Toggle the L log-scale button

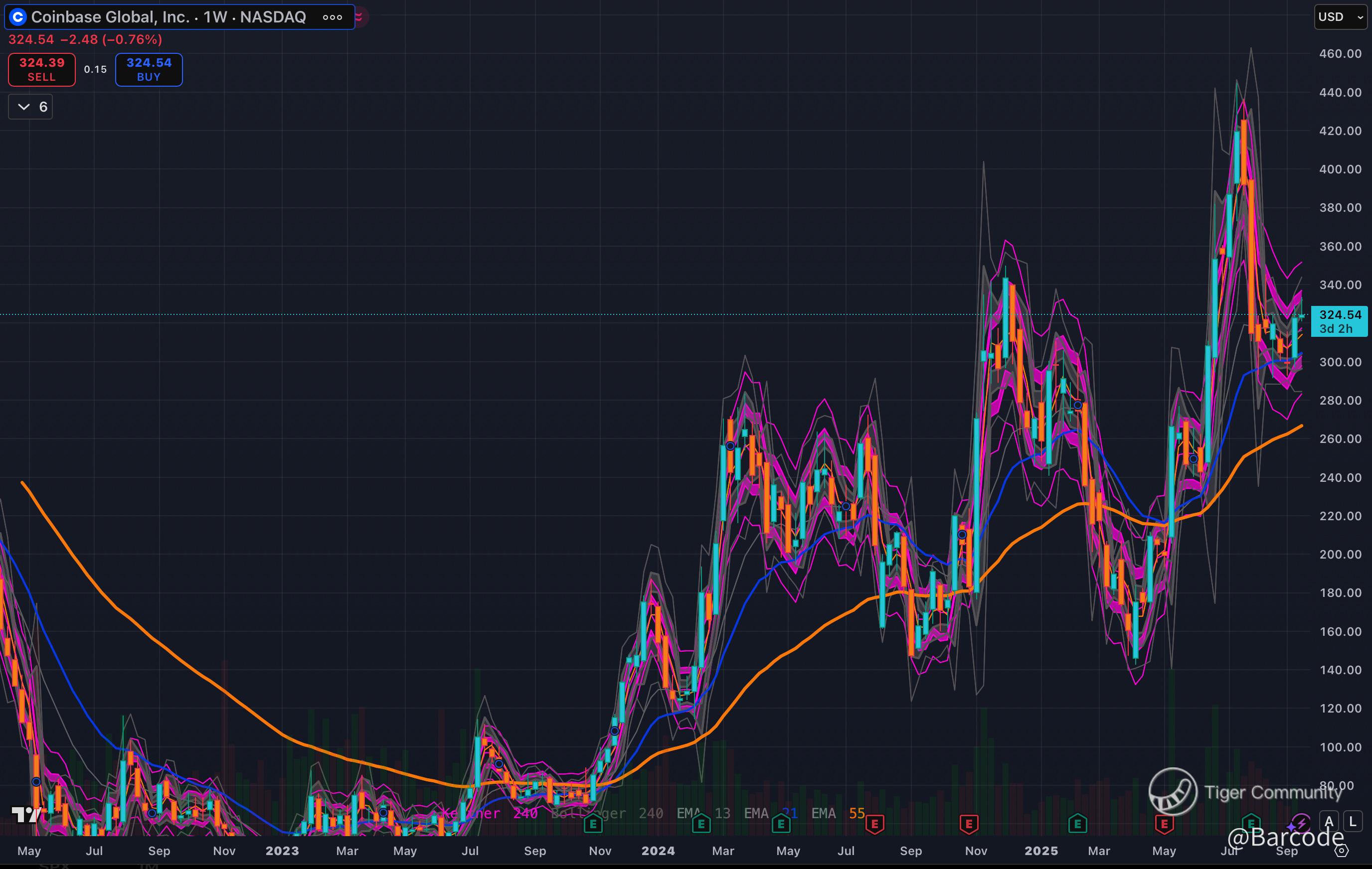tap(1353, 822)
